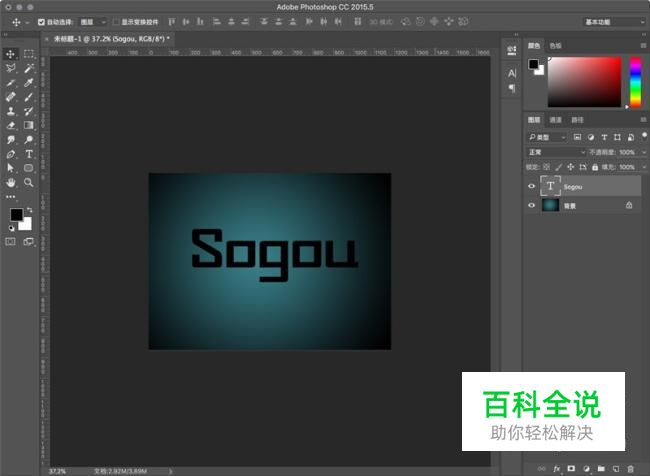This screenshot has height=476, width=650.
Task: Open the Edit Toolbar three-dots menu
Action: click(10, 197)
